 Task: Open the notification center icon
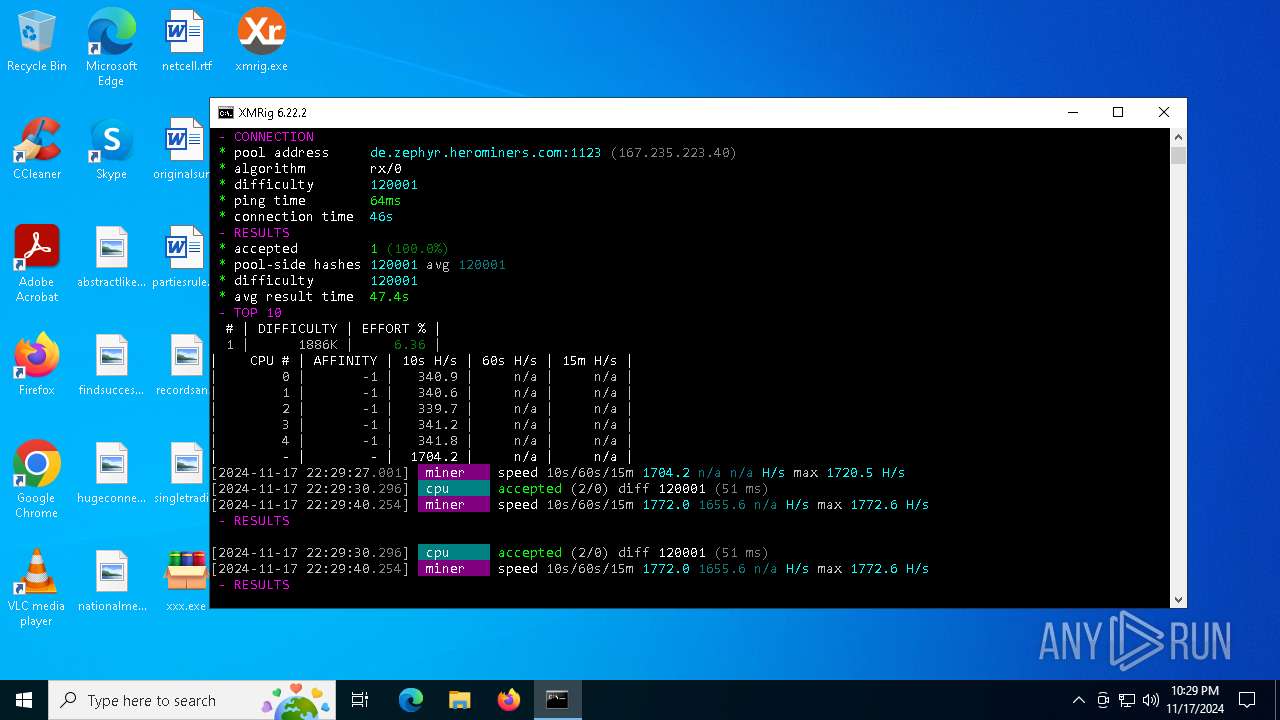[x=1247, y=700]
